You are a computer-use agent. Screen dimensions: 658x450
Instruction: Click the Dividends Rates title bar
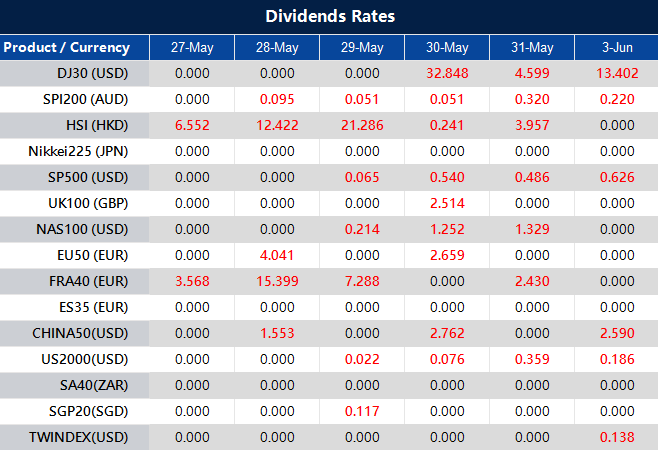click(x=329, y=17)
